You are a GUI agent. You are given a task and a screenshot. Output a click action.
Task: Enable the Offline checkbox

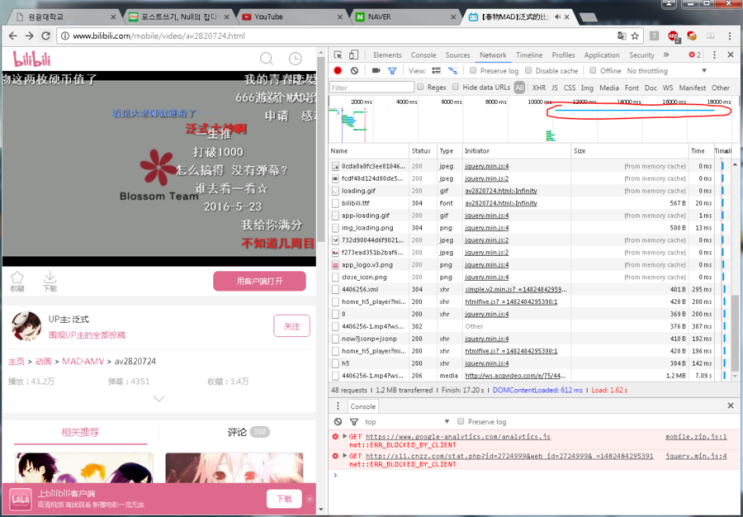coord(593,71)
